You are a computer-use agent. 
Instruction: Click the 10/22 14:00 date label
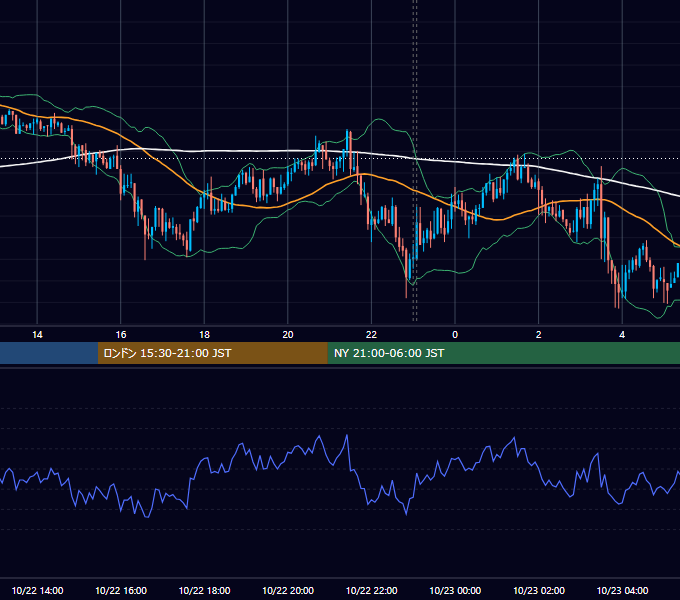[37, 590]
